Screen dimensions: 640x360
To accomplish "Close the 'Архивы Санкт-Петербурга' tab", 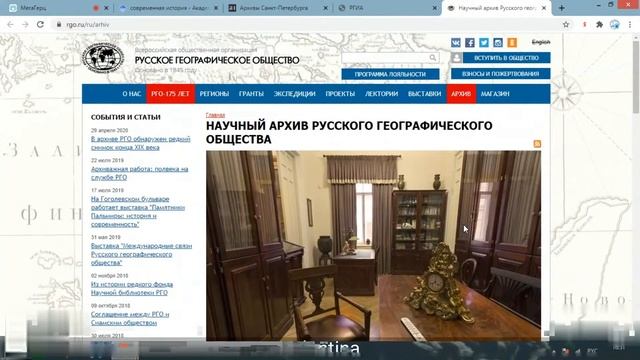I will [325, 8].
